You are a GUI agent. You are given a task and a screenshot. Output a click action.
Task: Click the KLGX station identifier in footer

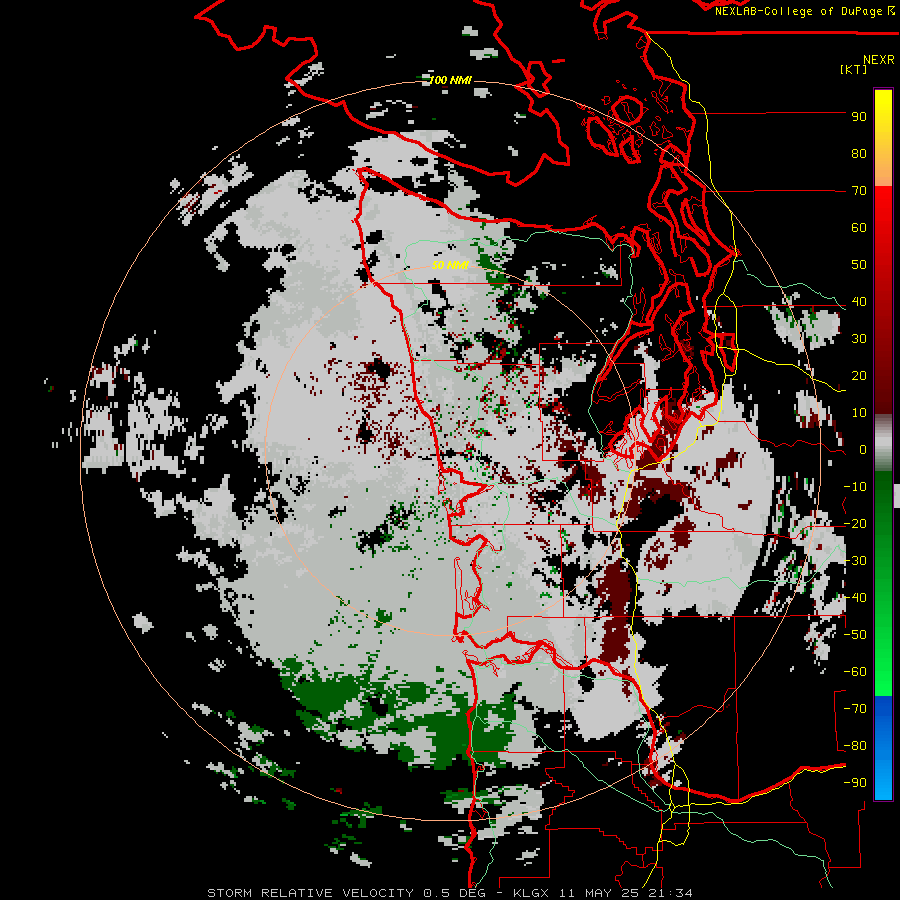531,893
